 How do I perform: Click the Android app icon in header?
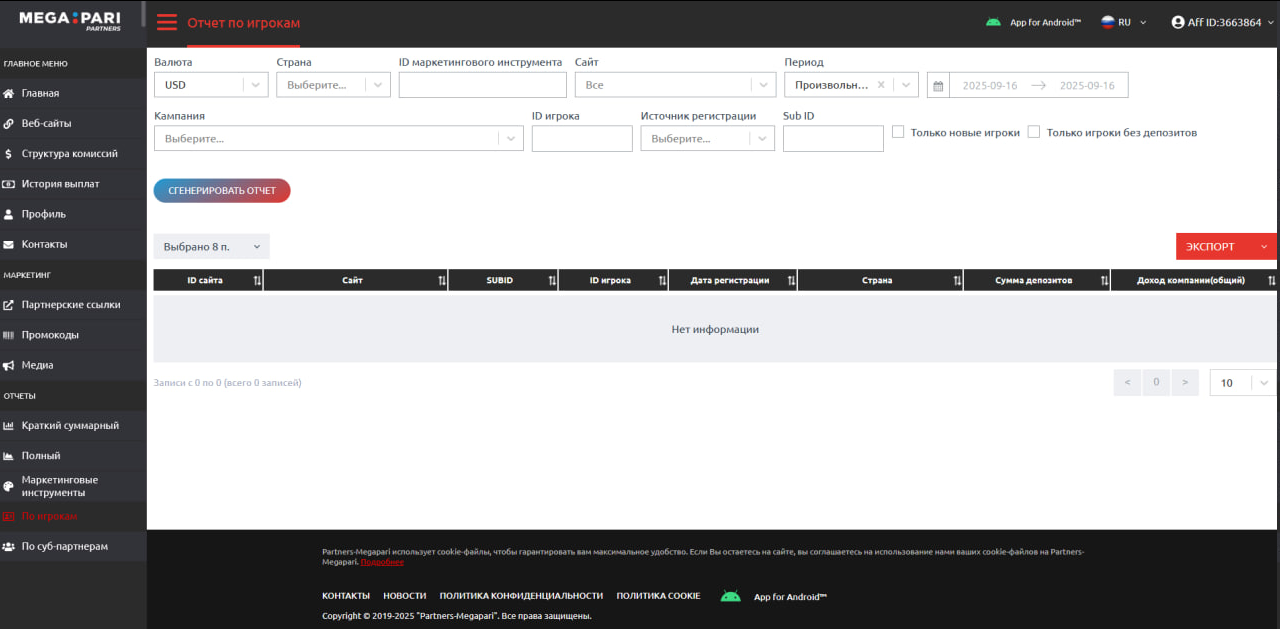tap(993, 22)
